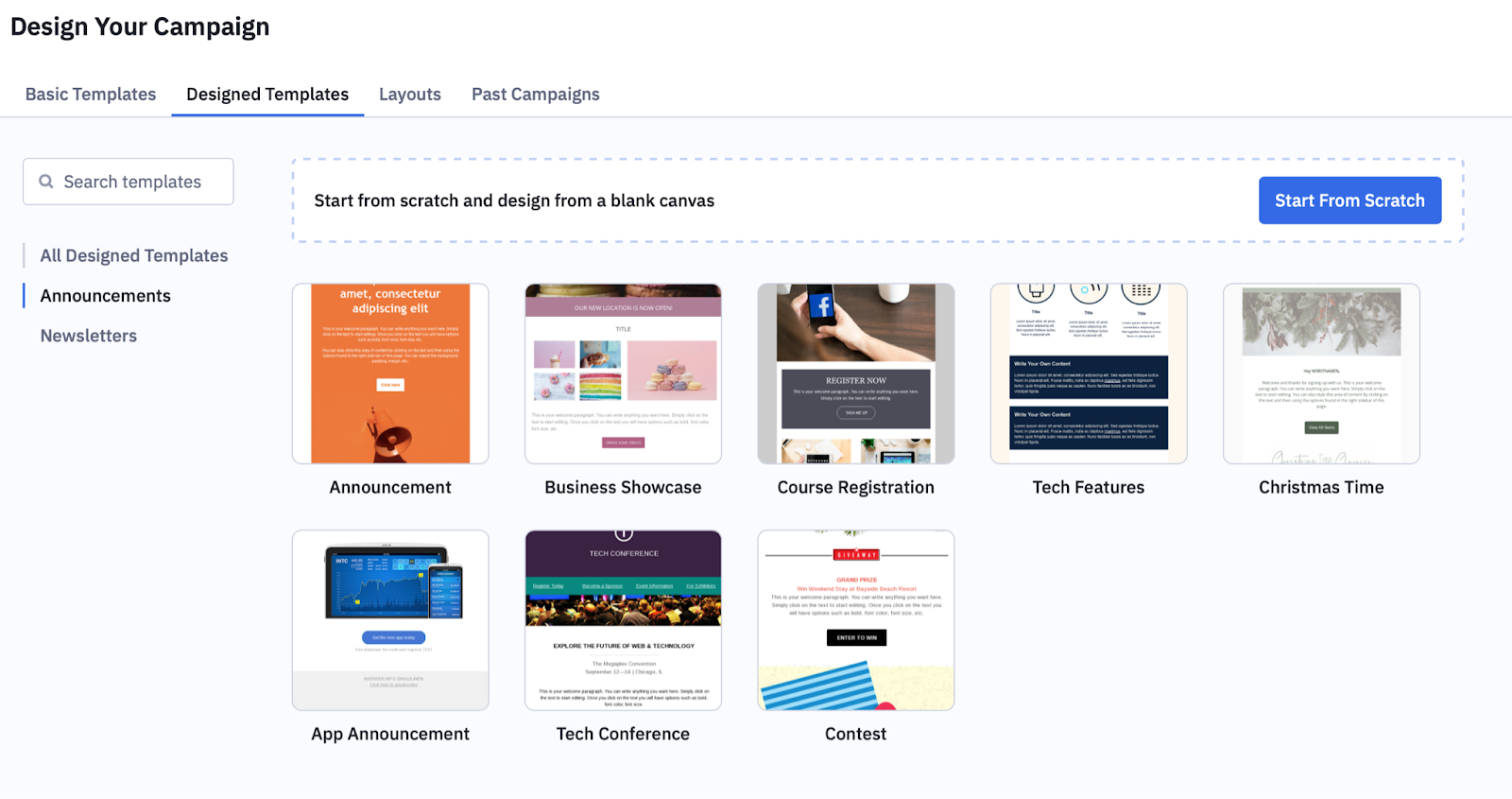
Task: Go to the Past Campaigns tab
Action: point(536,95)
